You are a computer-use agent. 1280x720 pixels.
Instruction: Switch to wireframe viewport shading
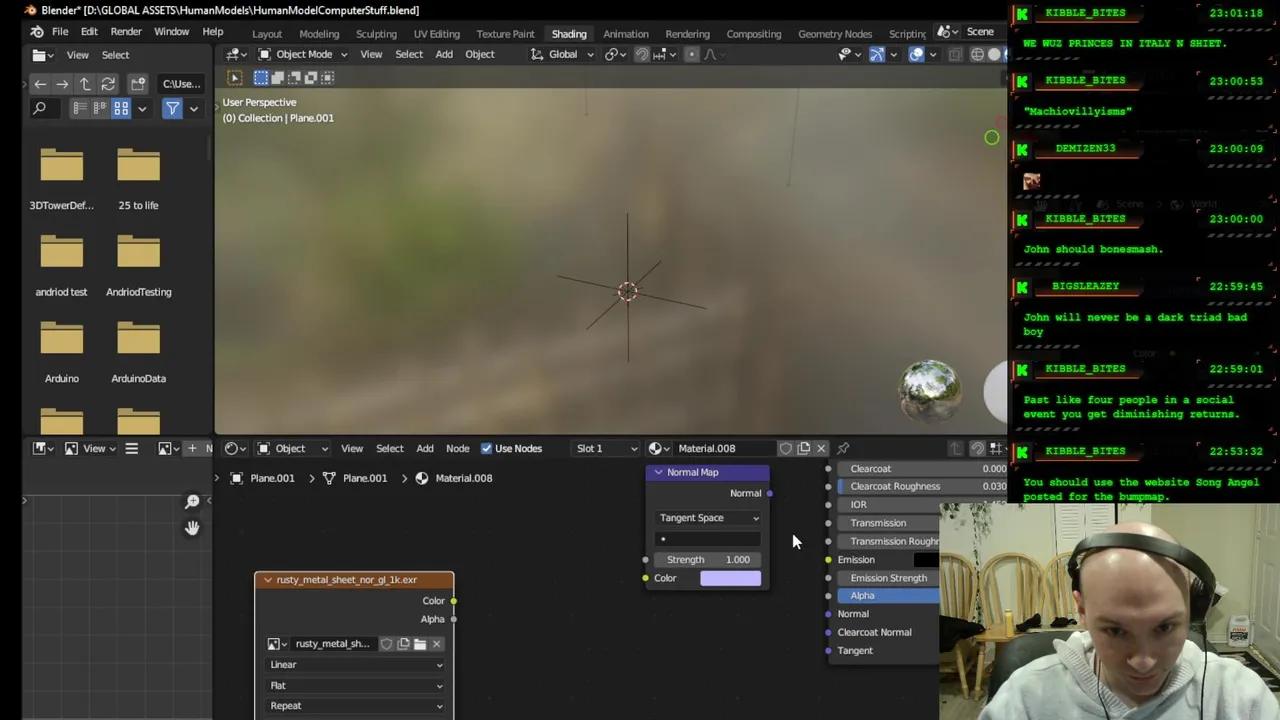pos(977,54)
